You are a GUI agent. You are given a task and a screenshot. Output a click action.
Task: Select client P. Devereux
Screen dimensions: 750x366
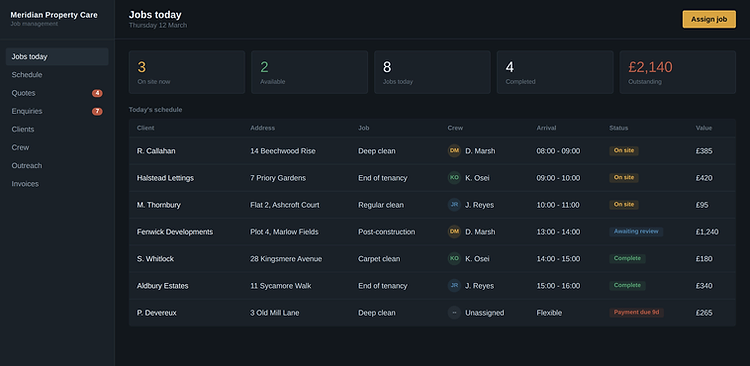[156, 313]
